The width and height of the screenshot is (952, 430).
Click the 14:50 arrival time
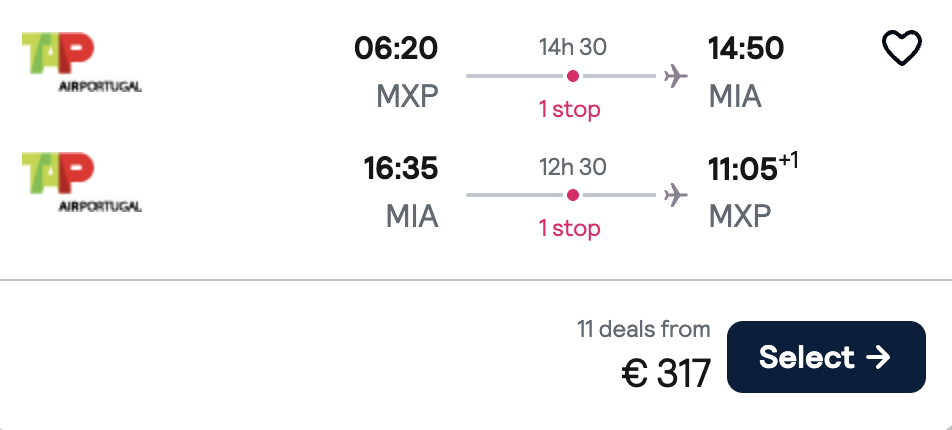pos(746,48)
